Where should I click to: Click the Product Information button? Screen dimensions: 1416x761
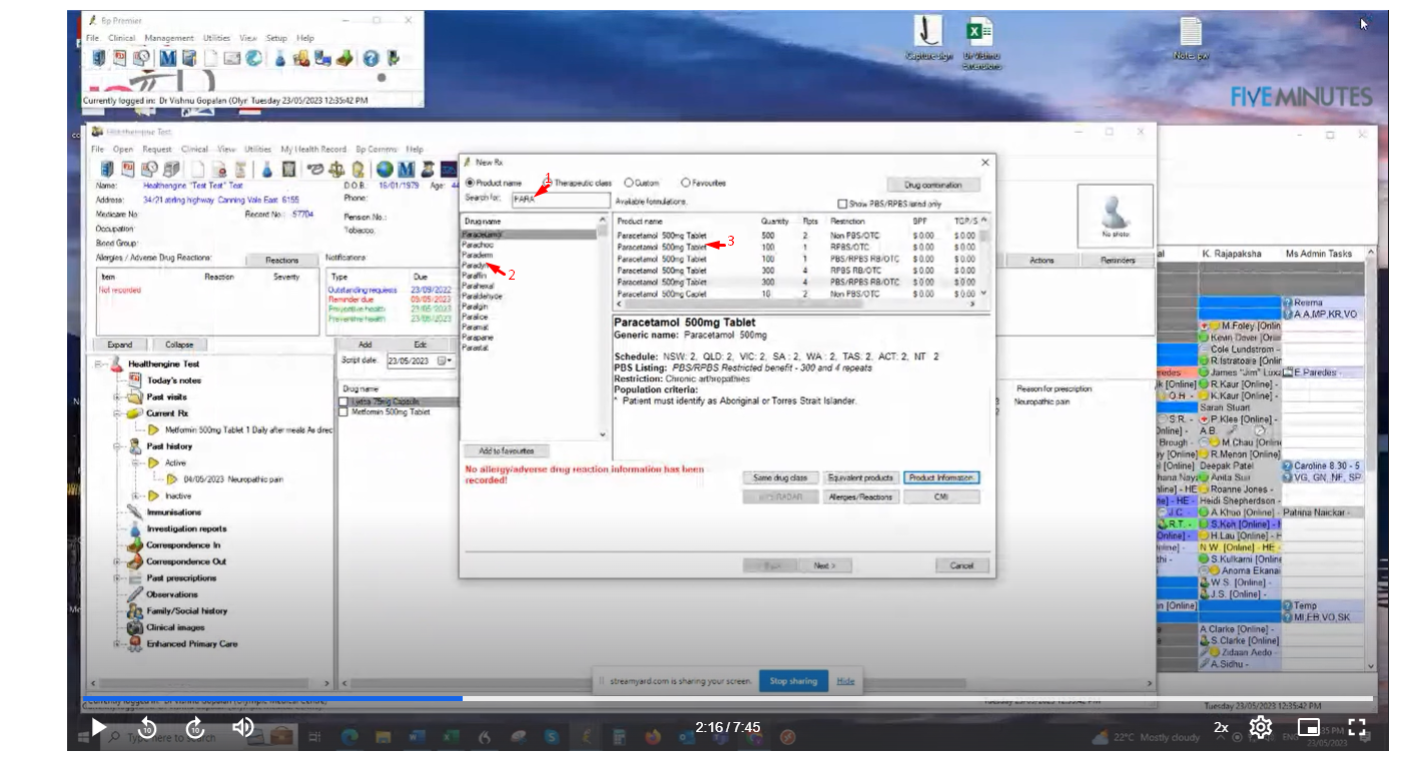(941, 478)
